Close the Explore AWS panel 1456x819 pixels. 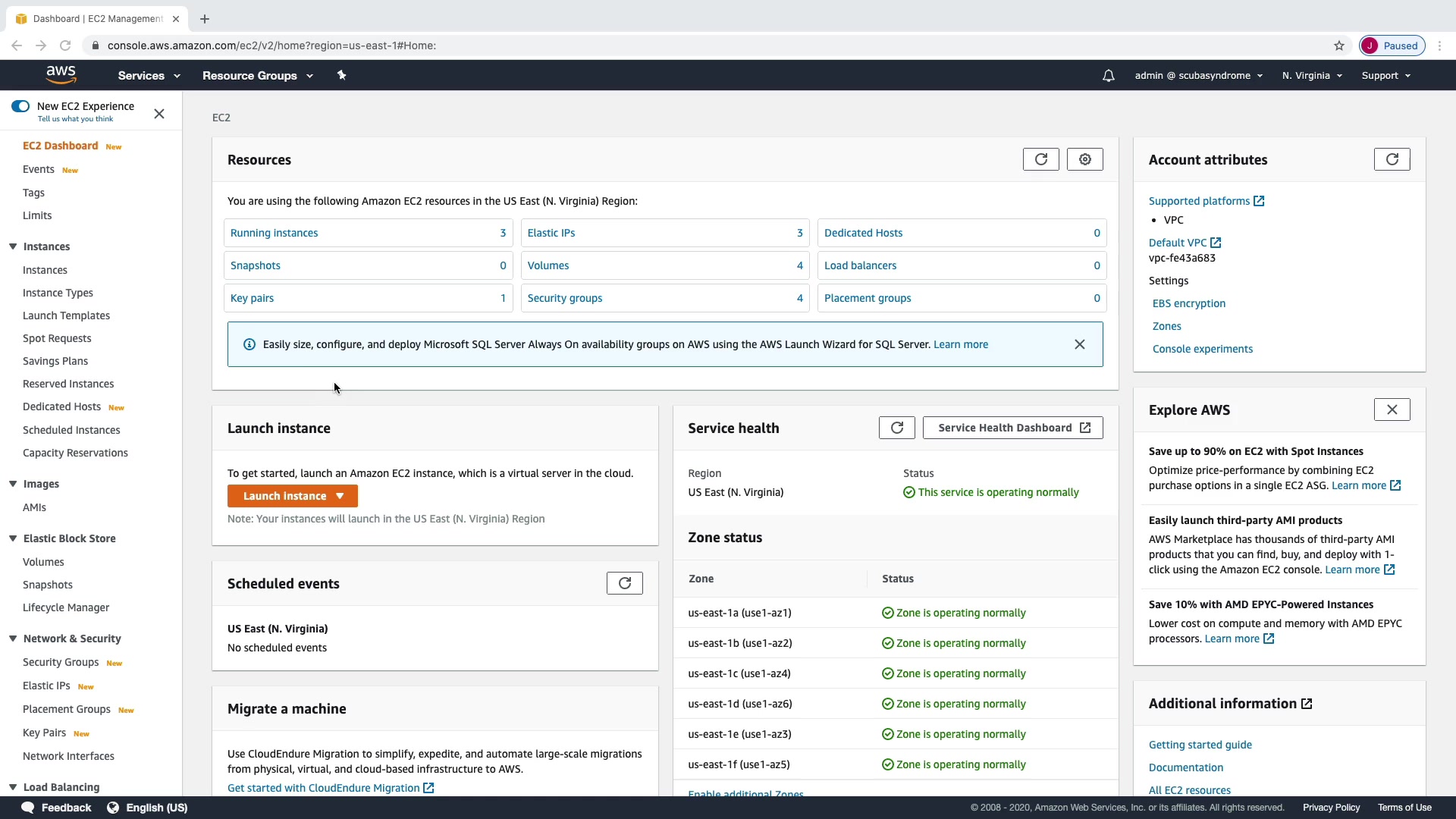tap(1392, 409)
